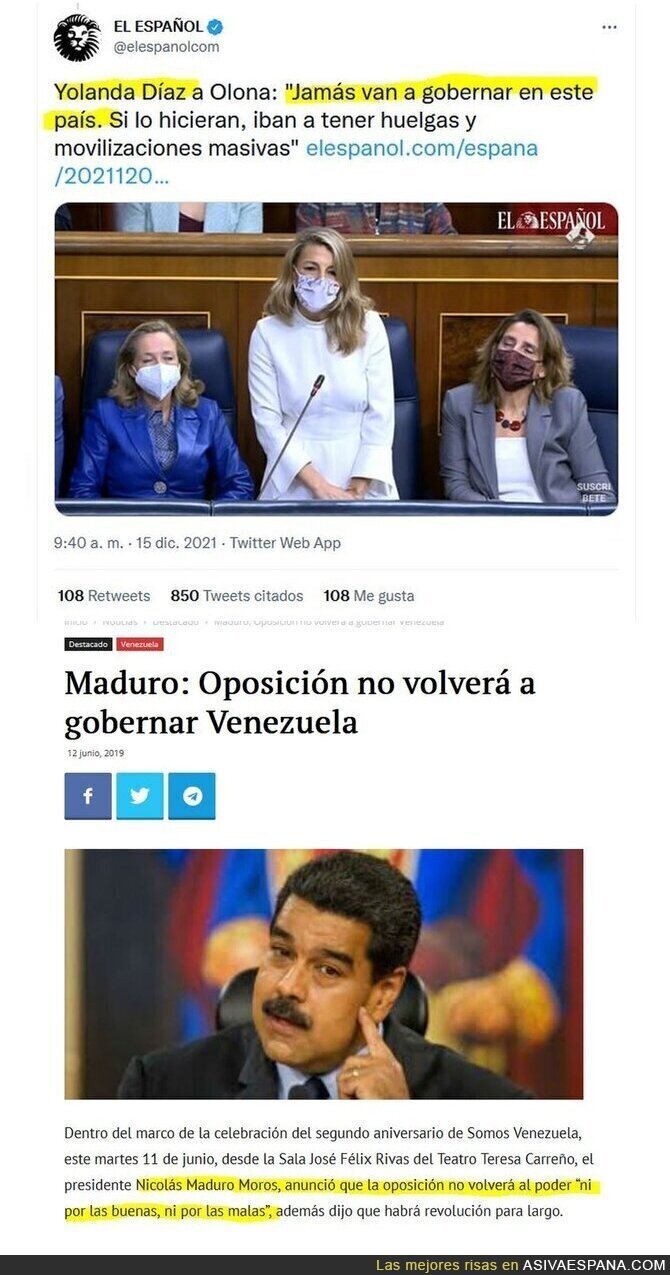Open the @elespanolcom handle
Screen dimensions: 670x1275
pyautogui.click(x=166, y=47)
